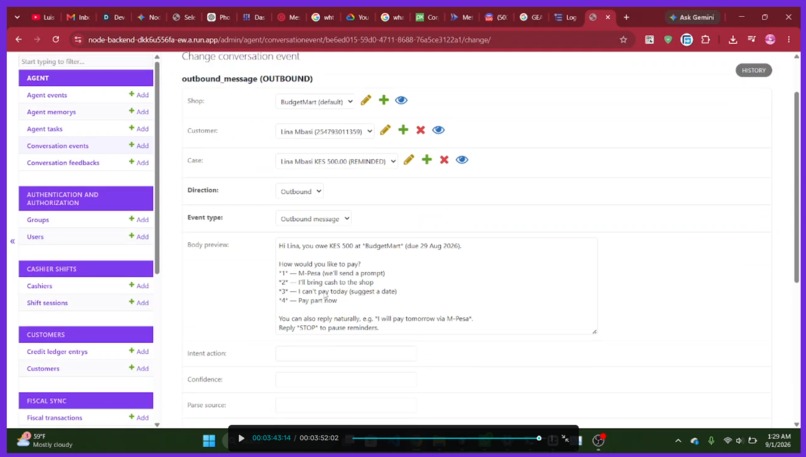This screenshot has width=806, height=457.
Task: Click the Parse source field
Action: 346,405
